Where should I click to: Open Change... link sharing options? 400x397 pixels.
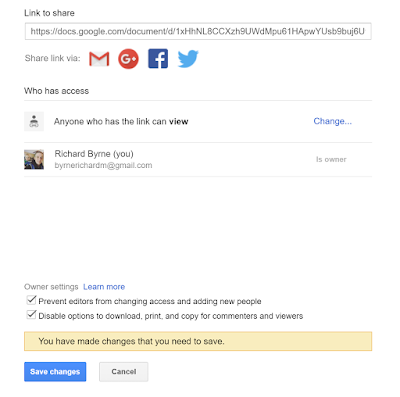click(332, 121)
